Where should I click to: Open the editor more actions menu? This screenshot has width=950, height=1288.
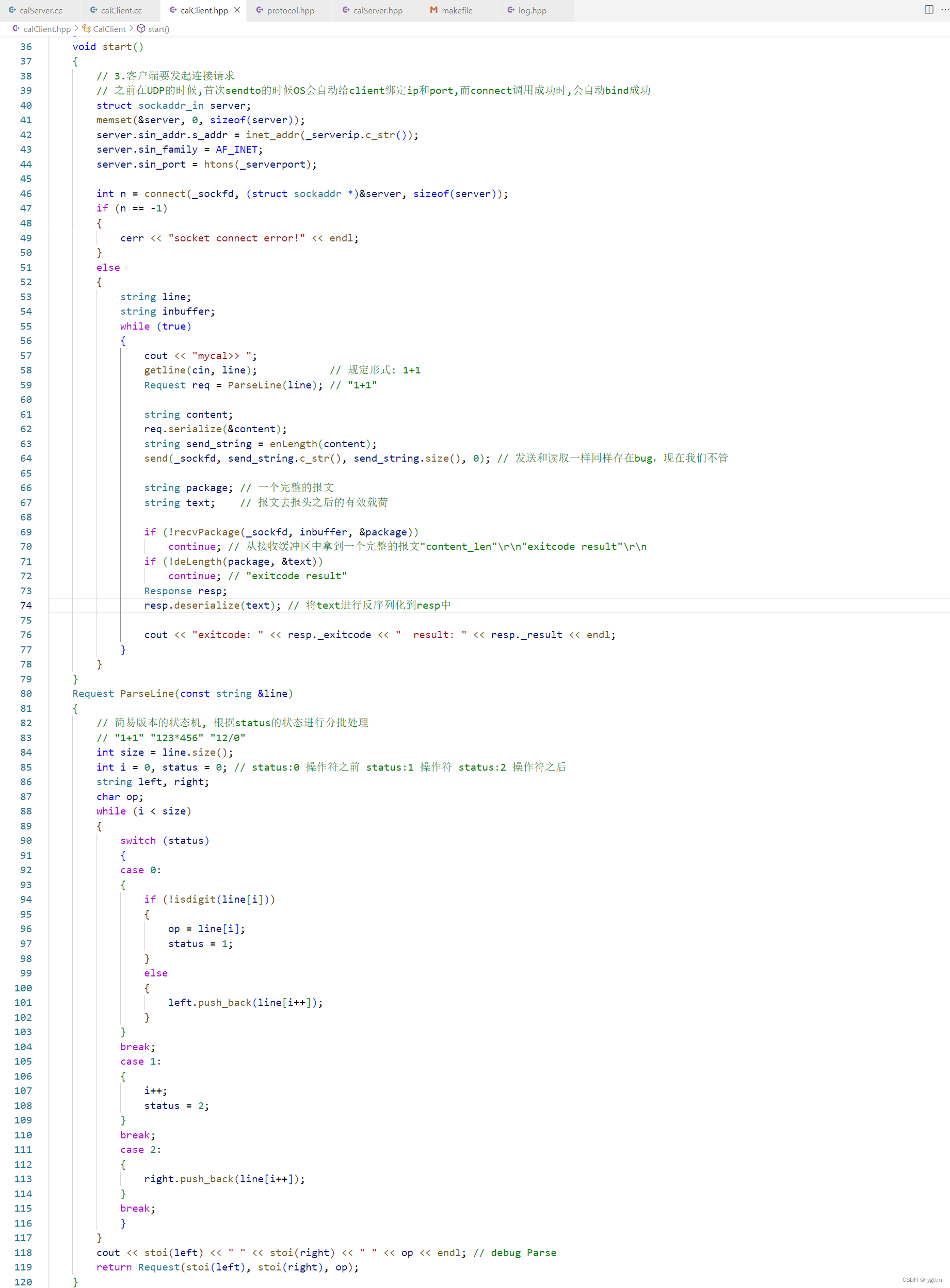click(x=944, y=10)
